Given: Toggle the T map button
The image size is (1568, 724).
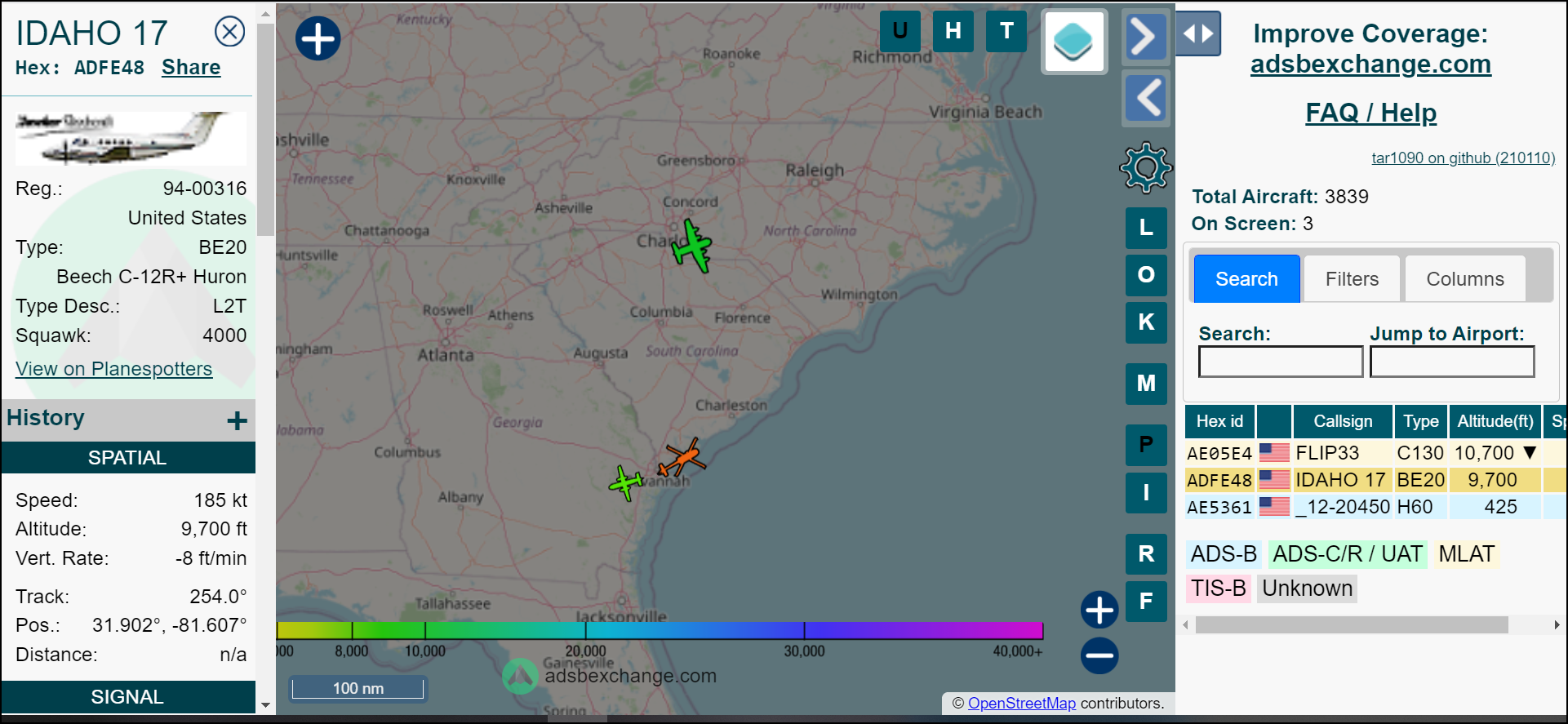Looking at the screenshot, I should [1006, 31].
